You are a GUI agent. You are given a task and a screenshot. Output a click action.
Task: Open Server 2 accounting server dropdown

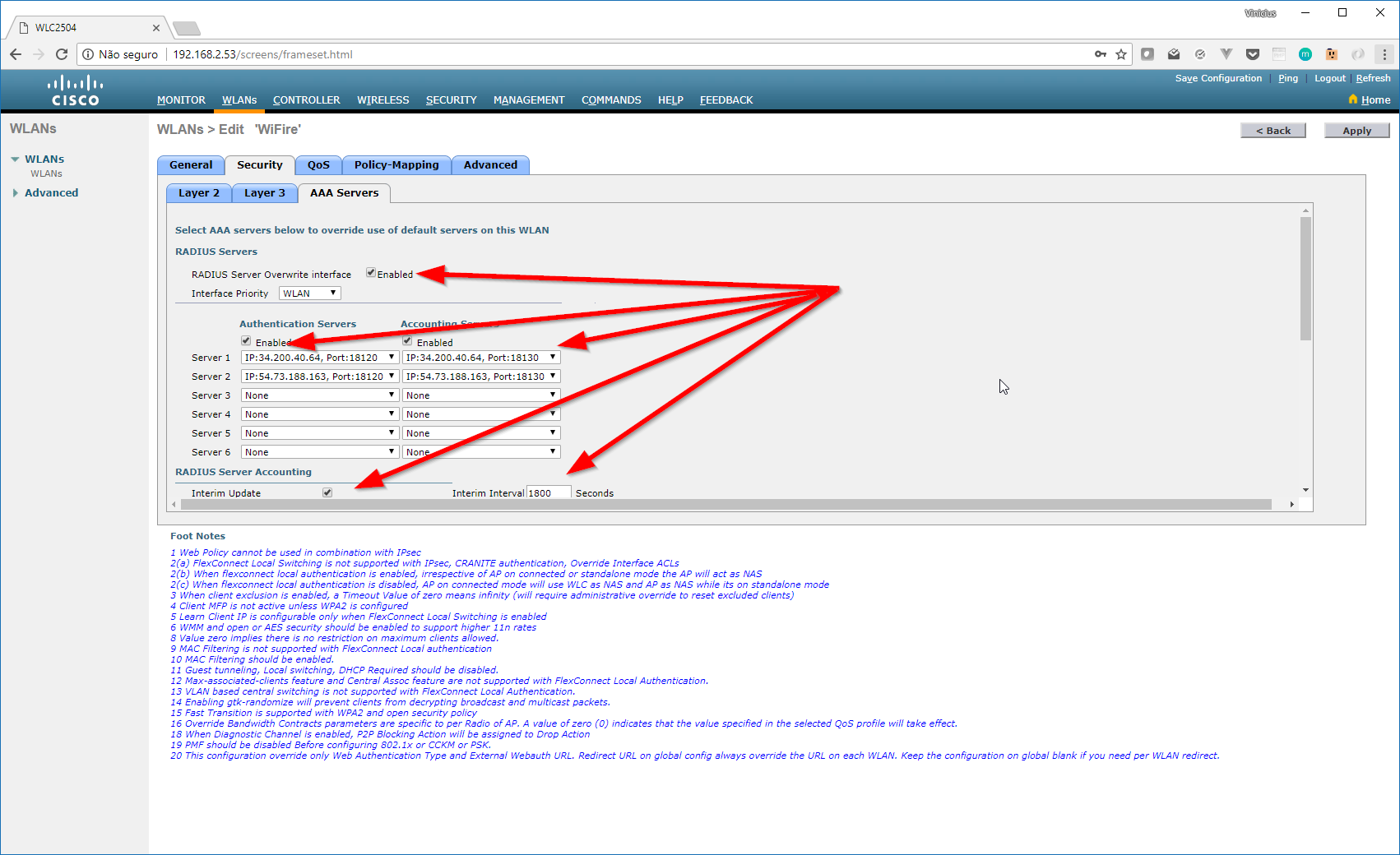click(481, 377)
